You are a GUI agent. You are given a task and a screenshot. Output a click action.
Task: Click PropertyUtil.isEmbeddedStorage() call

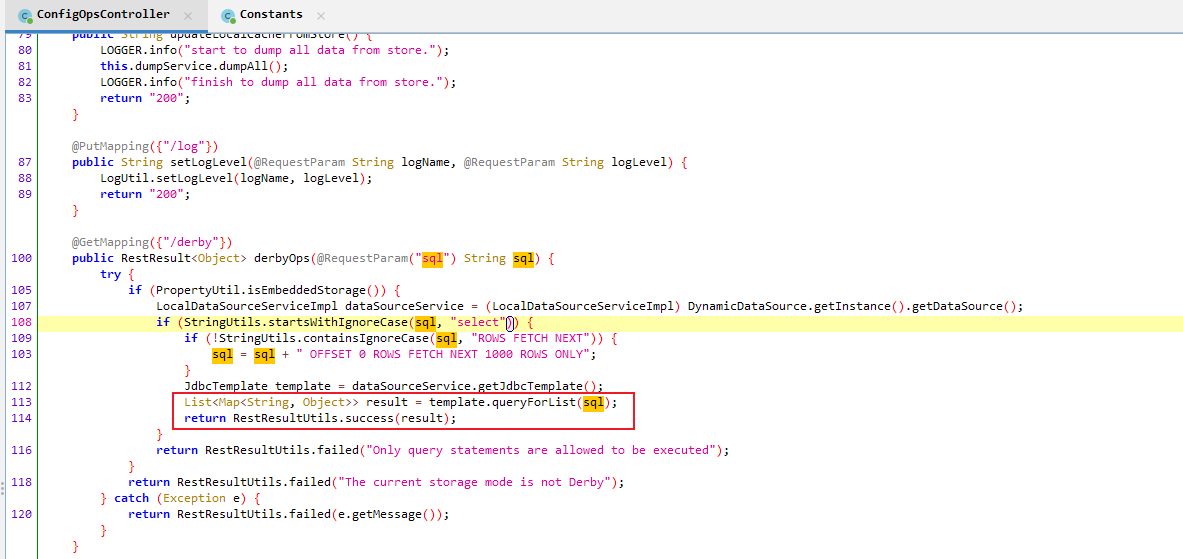[272, 290]
